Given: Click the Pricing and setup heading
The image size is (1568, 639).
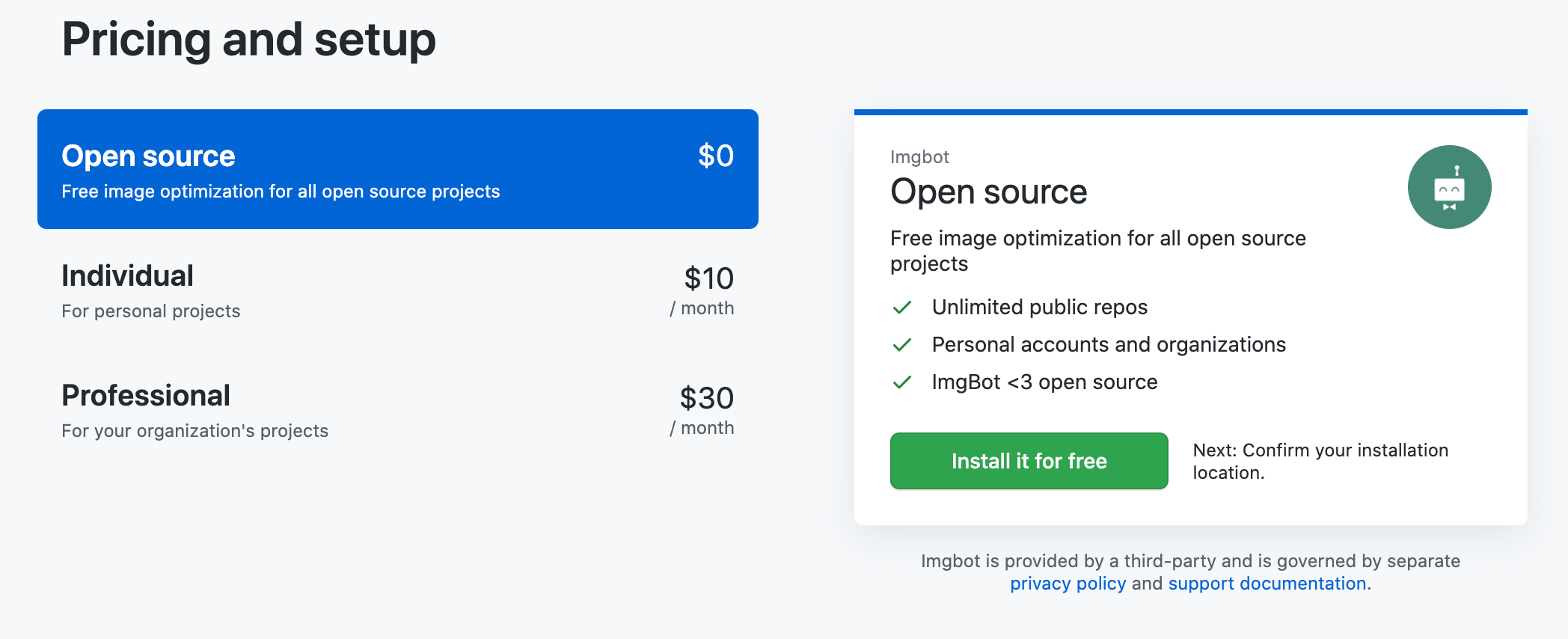Looking at the screenshot, I should click(x=248, y=40).
